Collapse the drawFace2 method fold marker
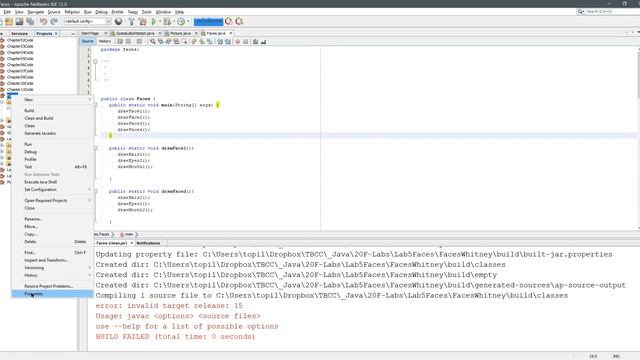 tap(96, 191)
